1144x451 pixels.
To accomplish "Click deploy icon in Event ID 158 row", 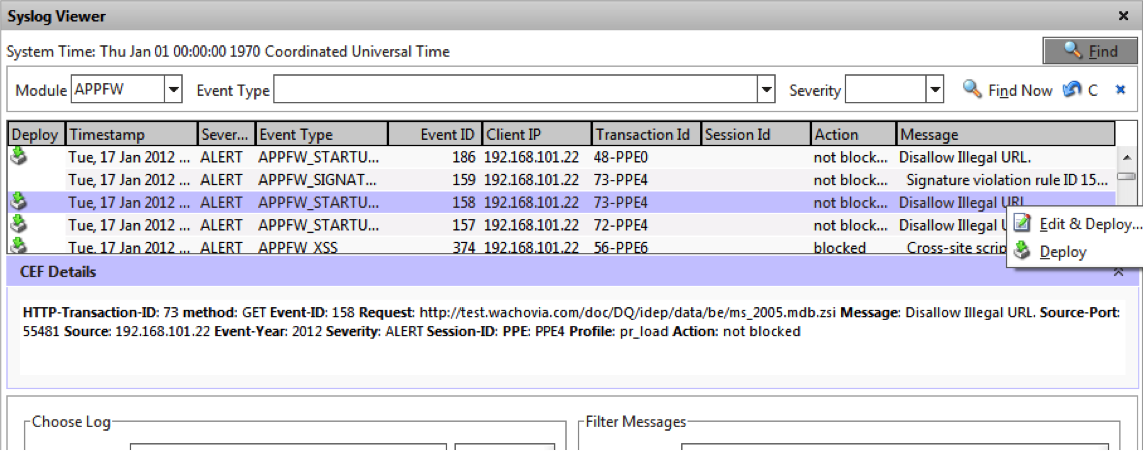I will [18, 203].
